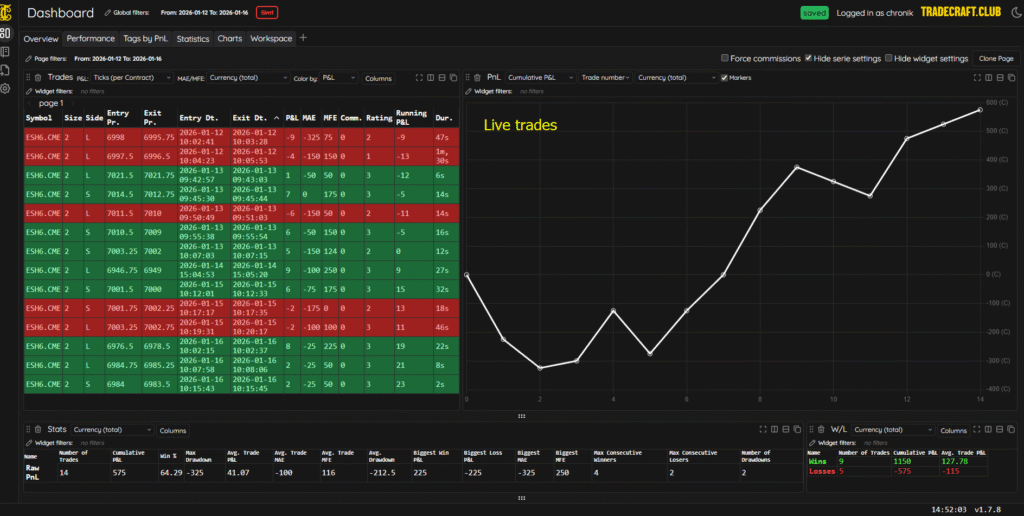Screen dimensions: 1024x516
Task: Click the Clone Page button
Action: (995, 59)
